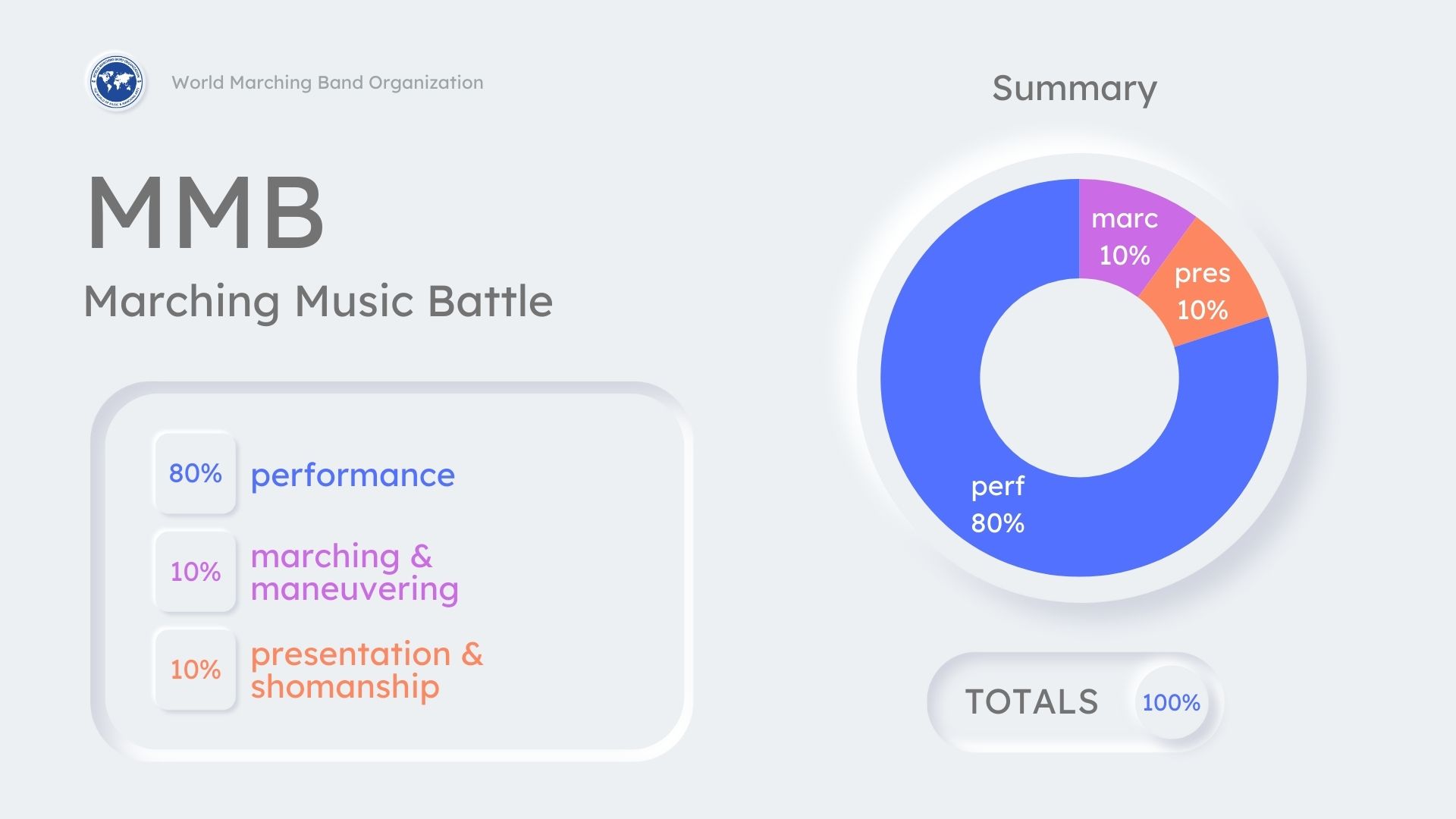Toggle the round 100% knob in TOTALS
Image resolution: width=1456 pixels, height=819 pixels.
pos(1171,703)
